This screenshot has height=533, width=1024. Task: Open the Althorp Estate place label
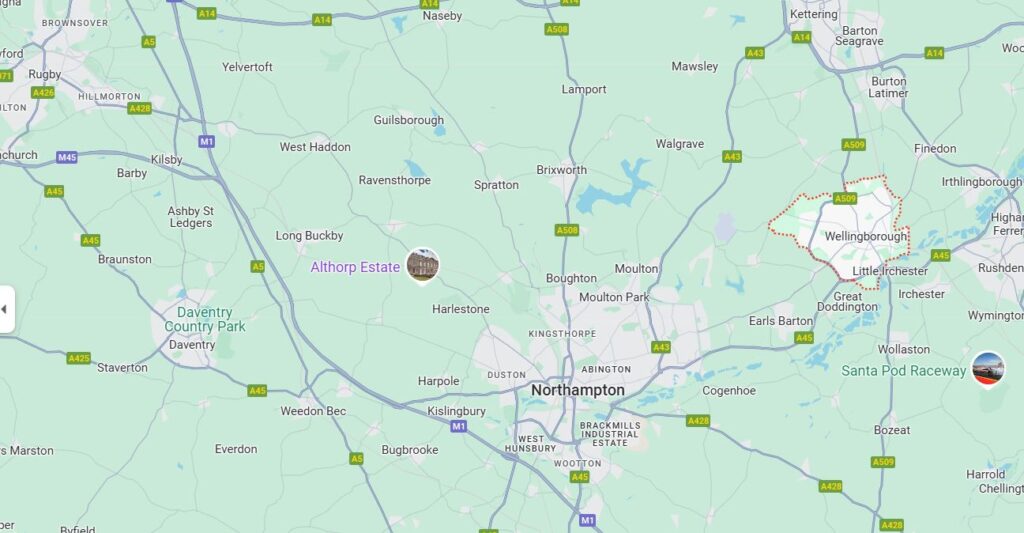(x=355, y=266)
